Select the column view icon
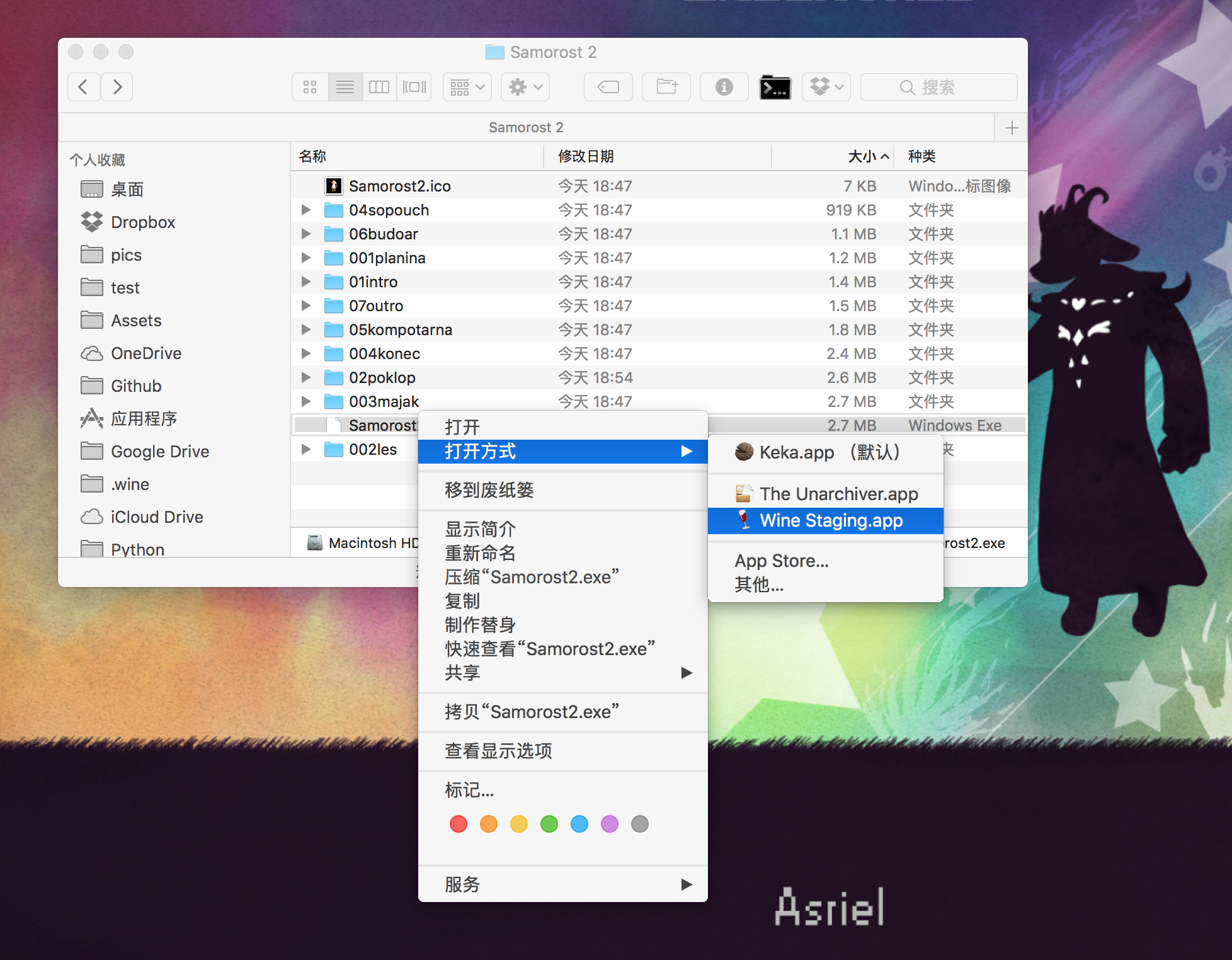Viewport: 1232px width, 960px height. click(x=379, y=87)
